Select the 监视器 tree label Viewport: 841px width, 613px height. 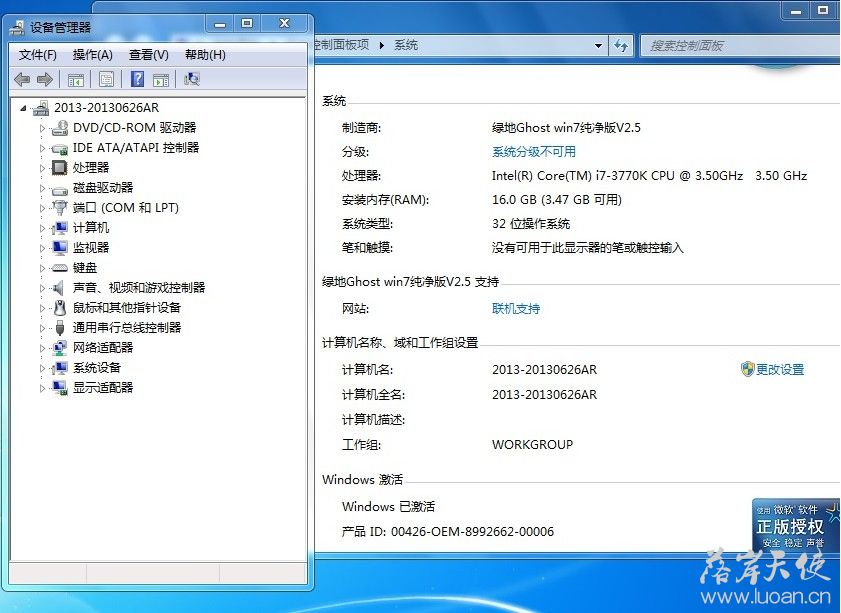pos(91,247)
